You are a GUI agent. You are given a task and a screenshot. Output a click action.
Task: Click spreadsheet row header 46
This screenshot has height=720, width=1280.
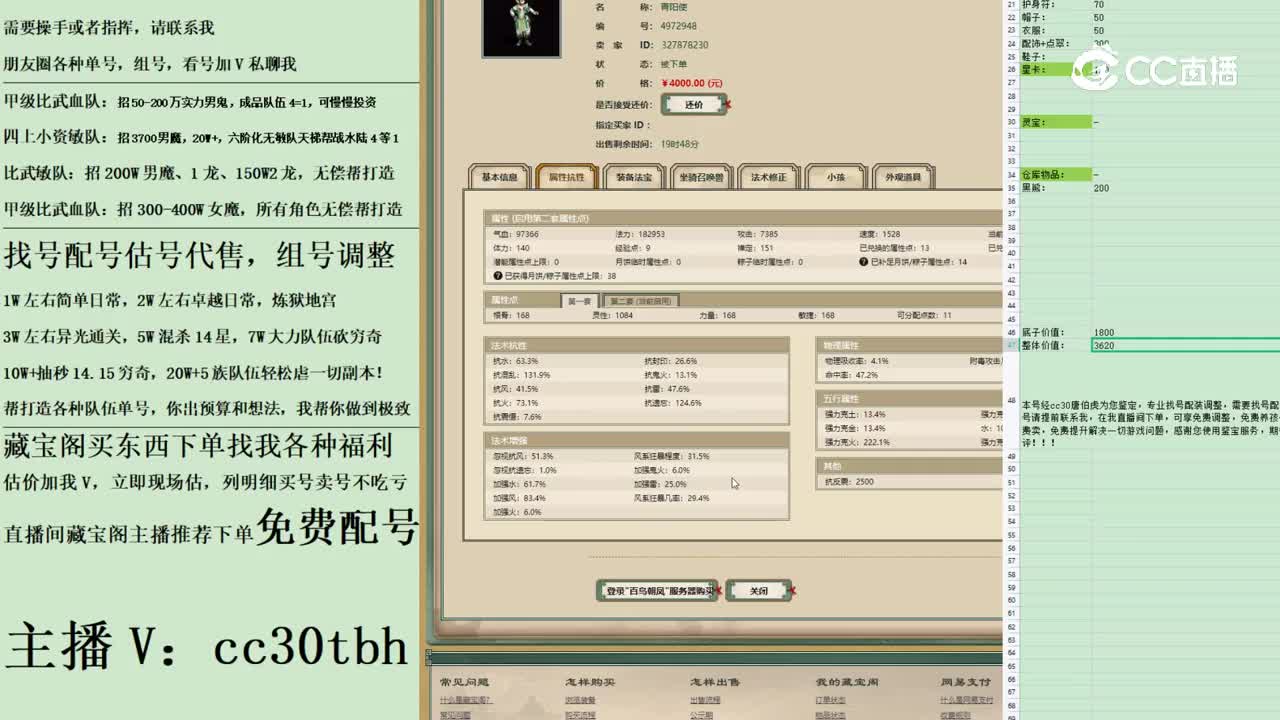click(x=1012, y=332)
